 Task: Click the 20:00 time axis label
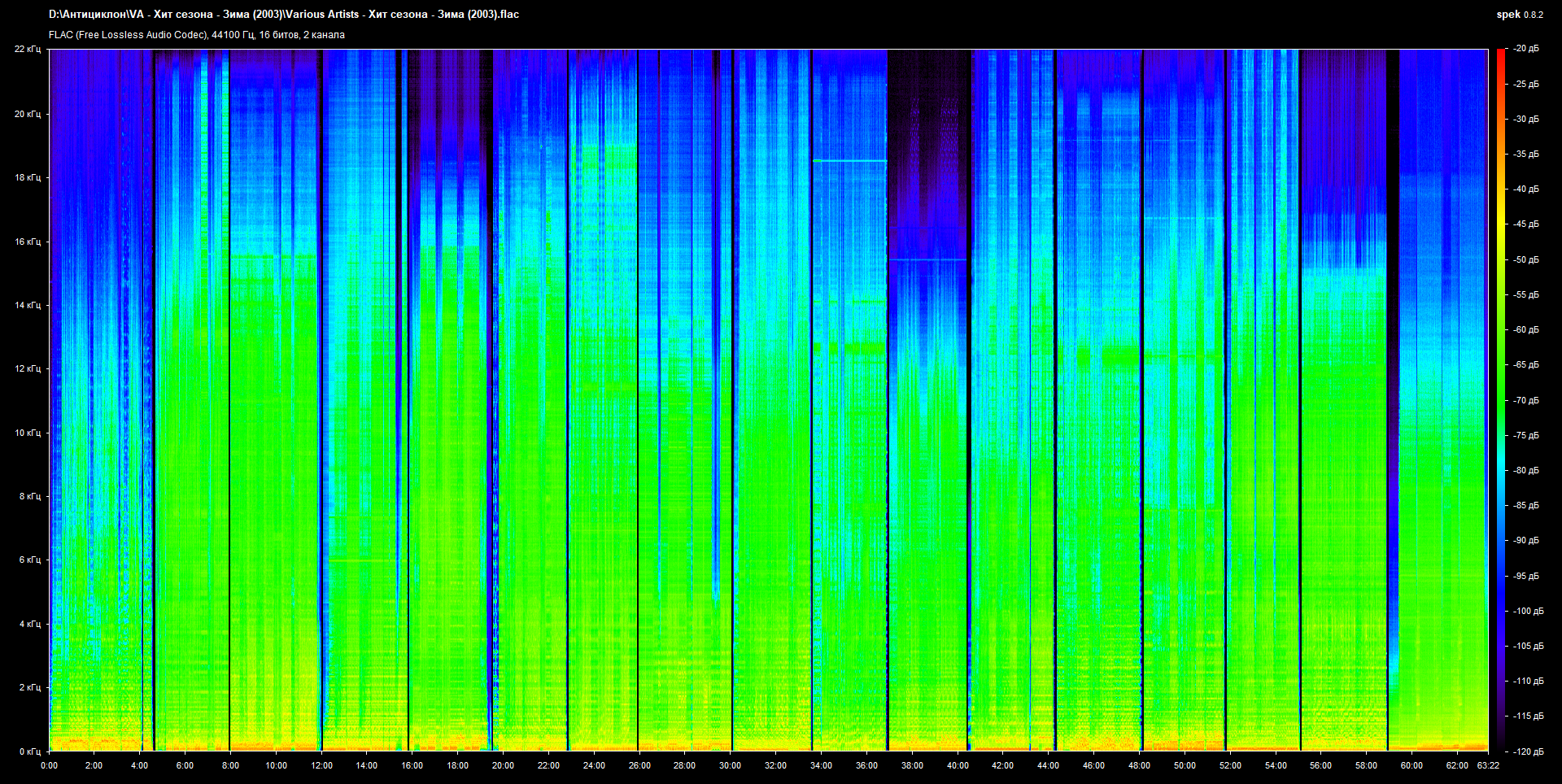pos(503,765)
